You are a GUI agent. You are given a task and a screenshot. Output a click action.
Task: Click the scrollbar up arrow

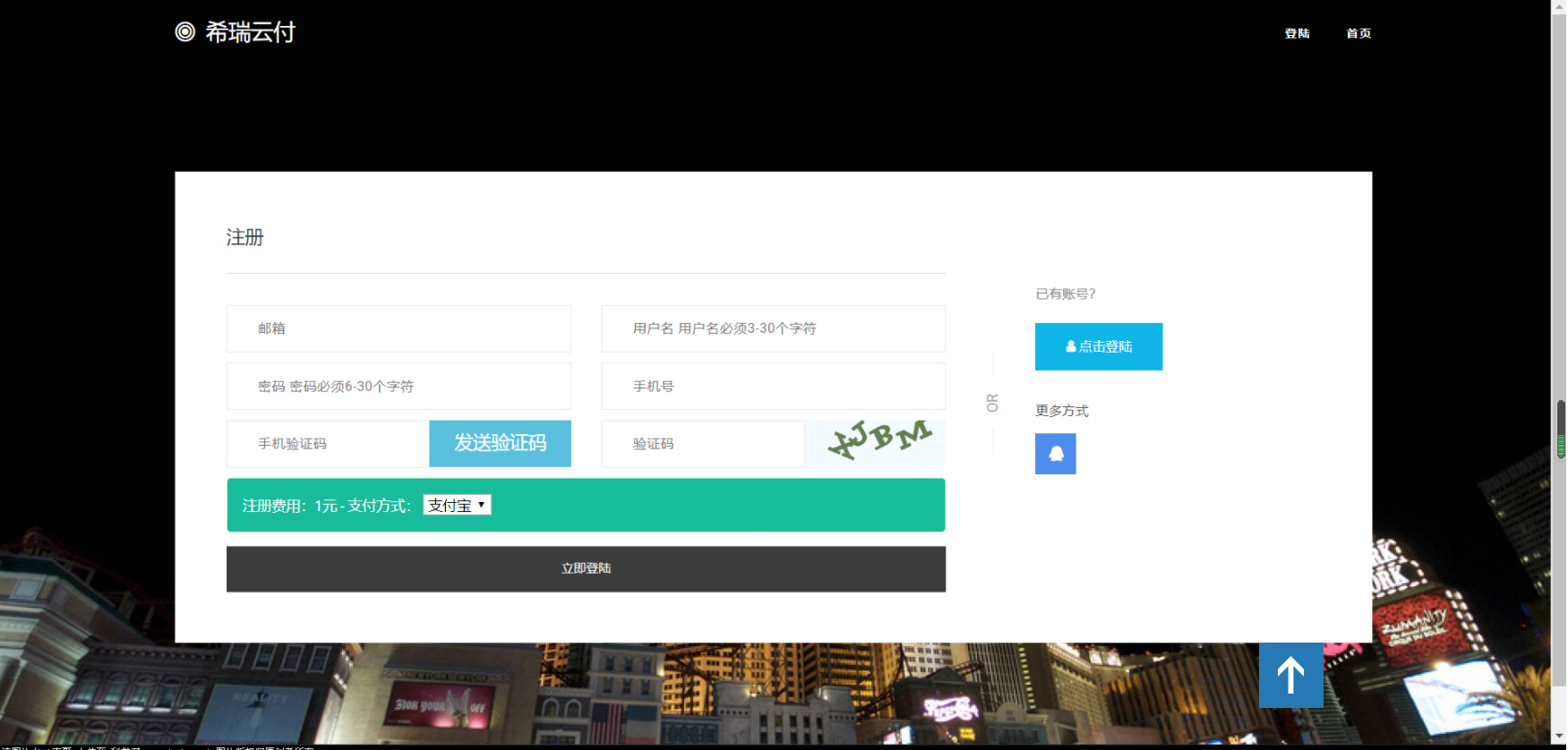[1559, 5]
